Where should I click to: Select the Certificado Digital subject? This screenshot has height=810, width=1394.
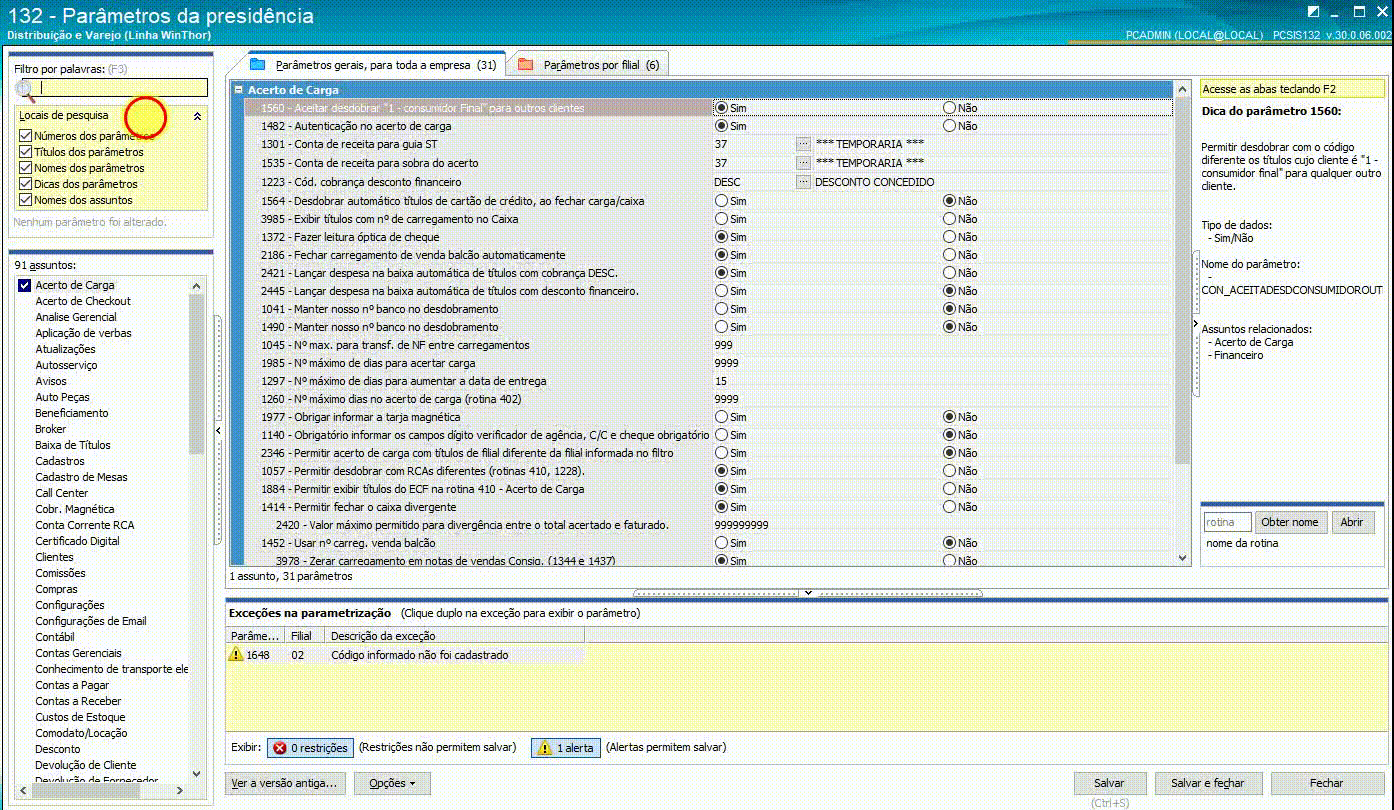(77, 541)
